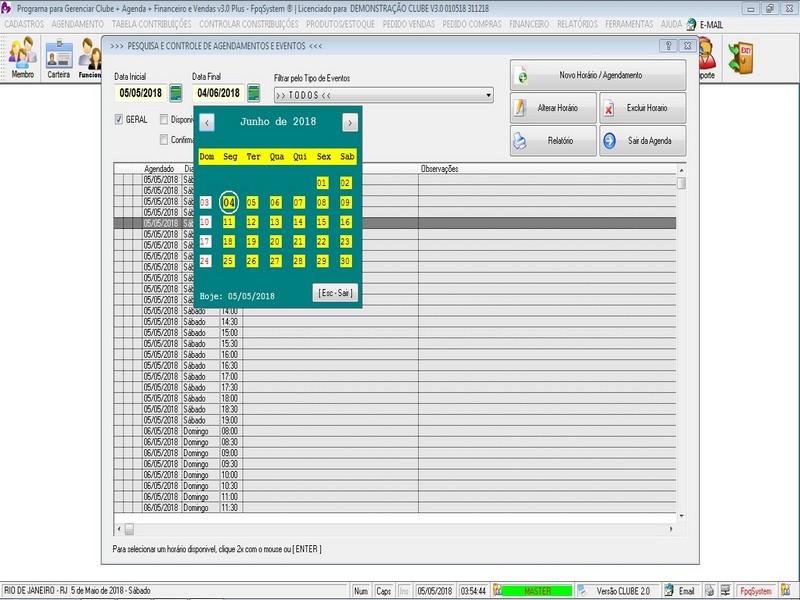The image size is (800, 600).
Task: Select day 15 in the calendar
Action: point(322,222)
